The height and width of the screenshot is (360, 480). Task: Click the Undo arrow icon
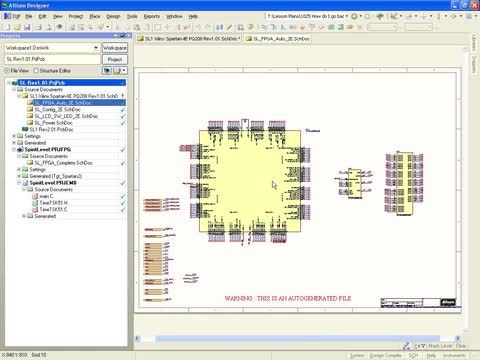click(x=198, y=27)
